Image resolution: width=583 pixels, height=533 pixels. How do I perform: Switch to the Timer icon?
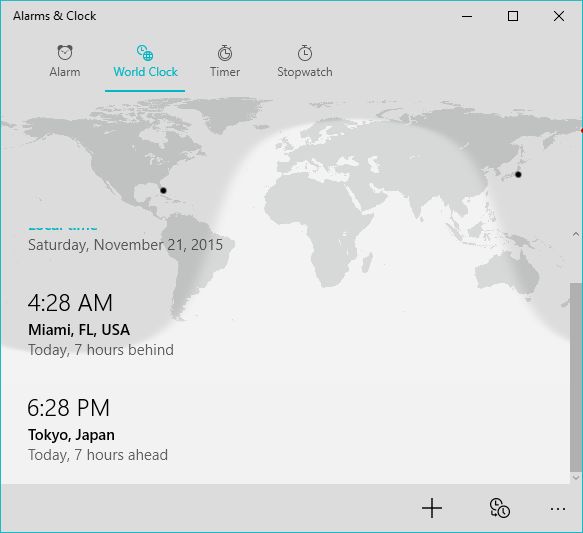225,53
